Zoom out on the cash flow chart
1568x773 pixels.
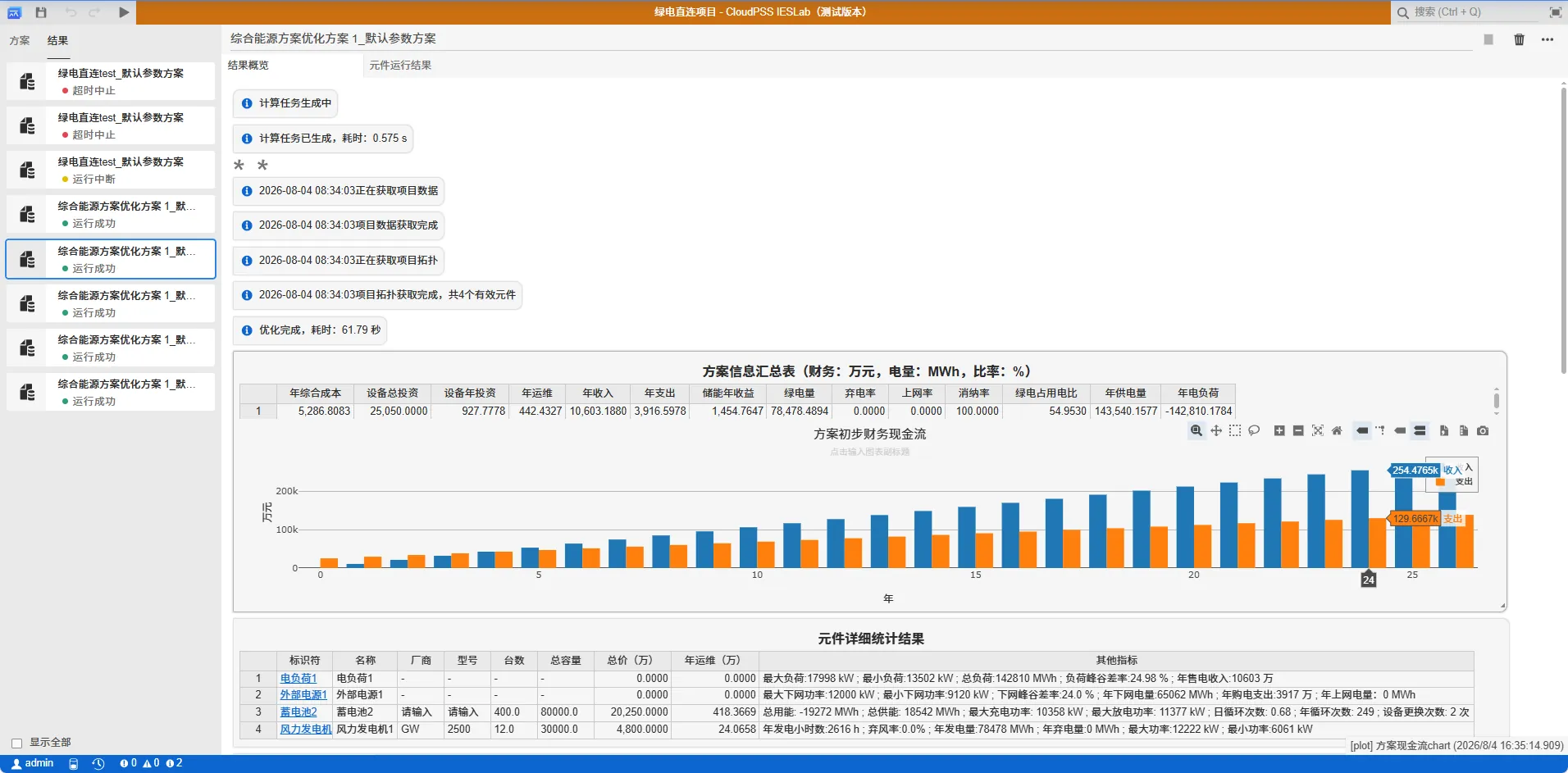1298,430
